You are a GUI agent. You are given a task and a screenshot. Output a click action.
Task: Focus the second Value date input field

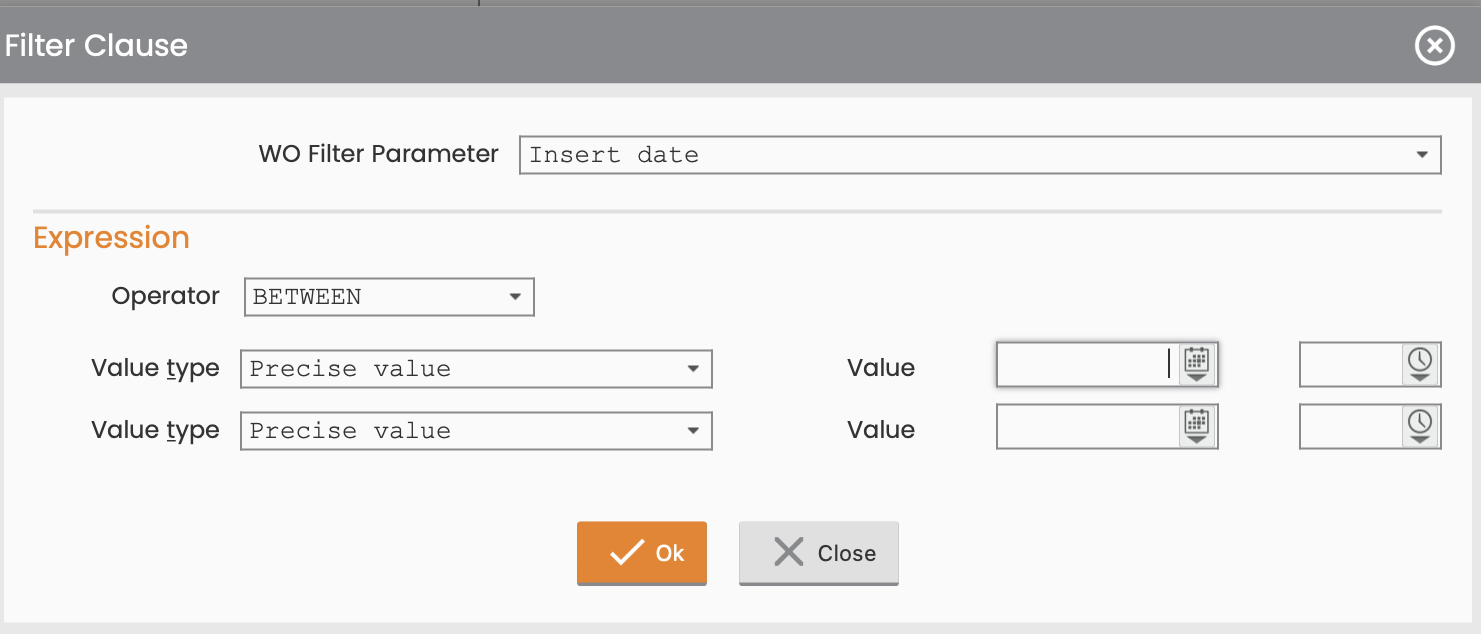[x=1088, y=427]
